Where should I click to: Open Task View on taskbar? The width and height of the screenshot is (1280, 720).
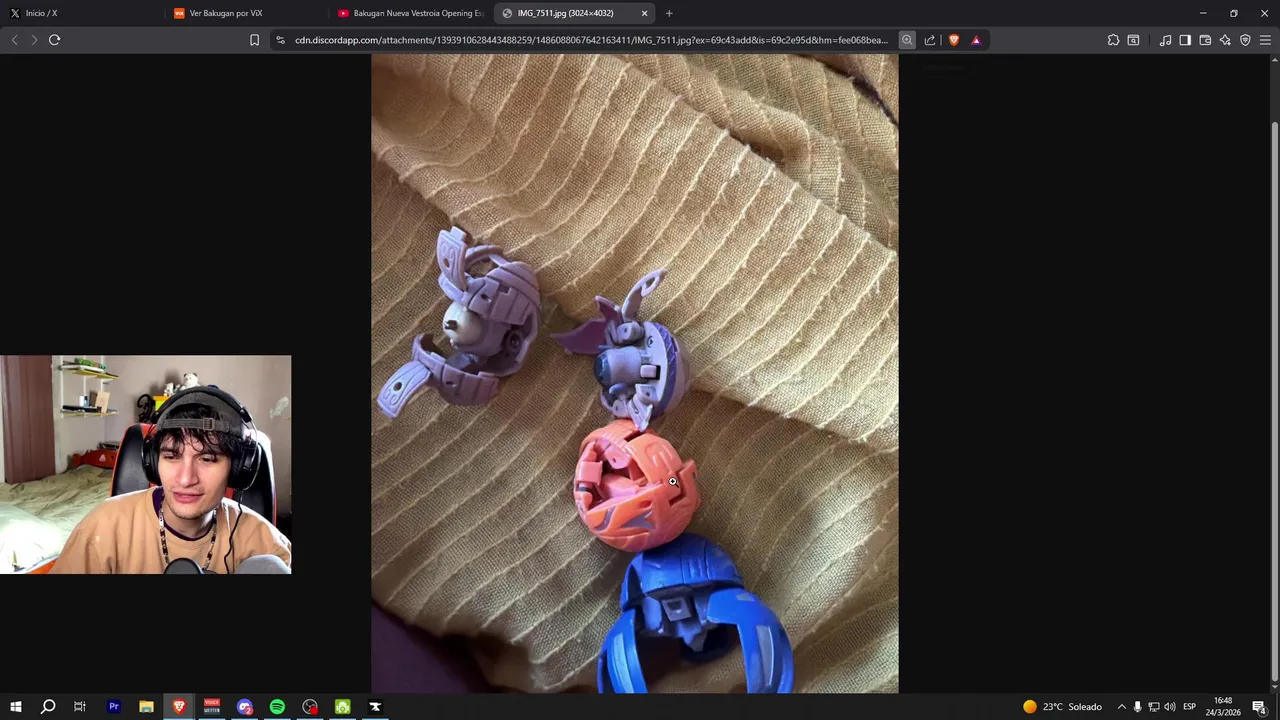80,706
